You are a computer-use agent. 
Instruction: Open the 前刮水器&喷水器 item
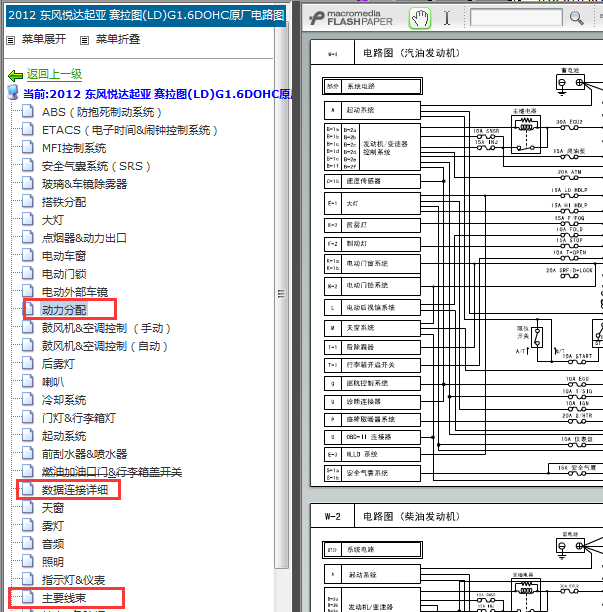tap(84, 454)
